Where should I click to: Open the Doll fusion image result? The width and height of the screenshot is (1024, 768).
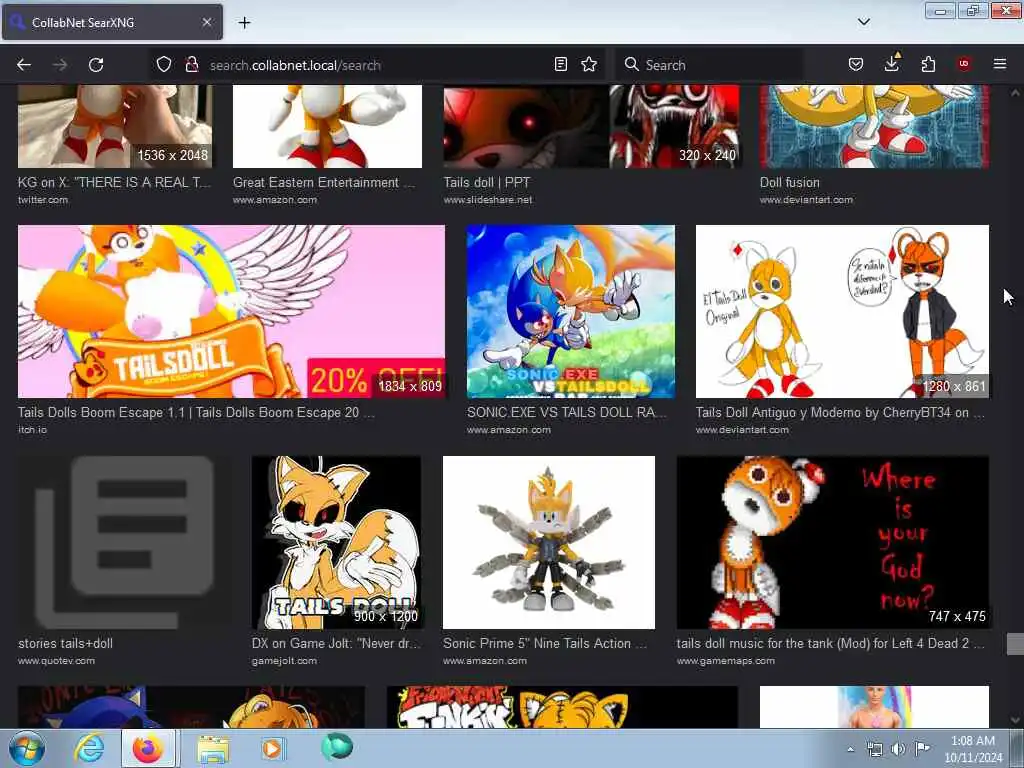click(874, 127)
